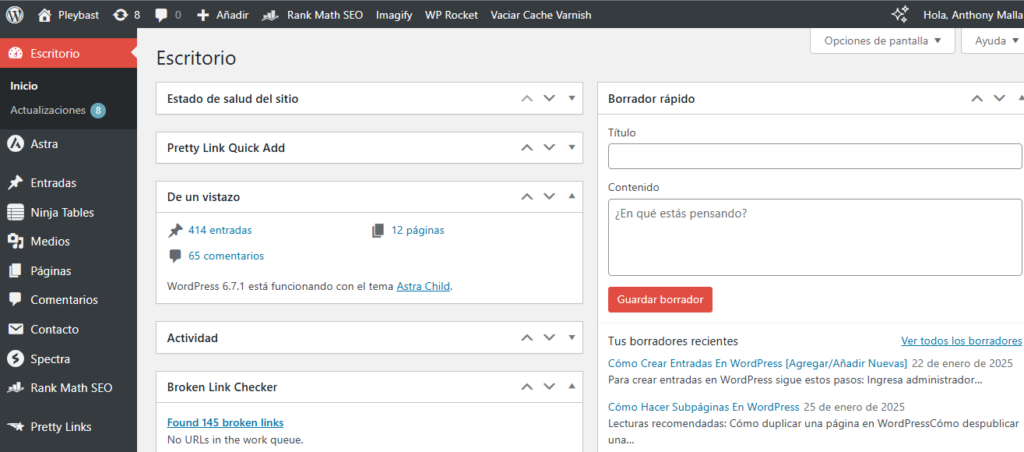Click the Contacto envelope icon in sidebar
The width and height of the screenshot is (1024, 452).
(x=16, y=329)
